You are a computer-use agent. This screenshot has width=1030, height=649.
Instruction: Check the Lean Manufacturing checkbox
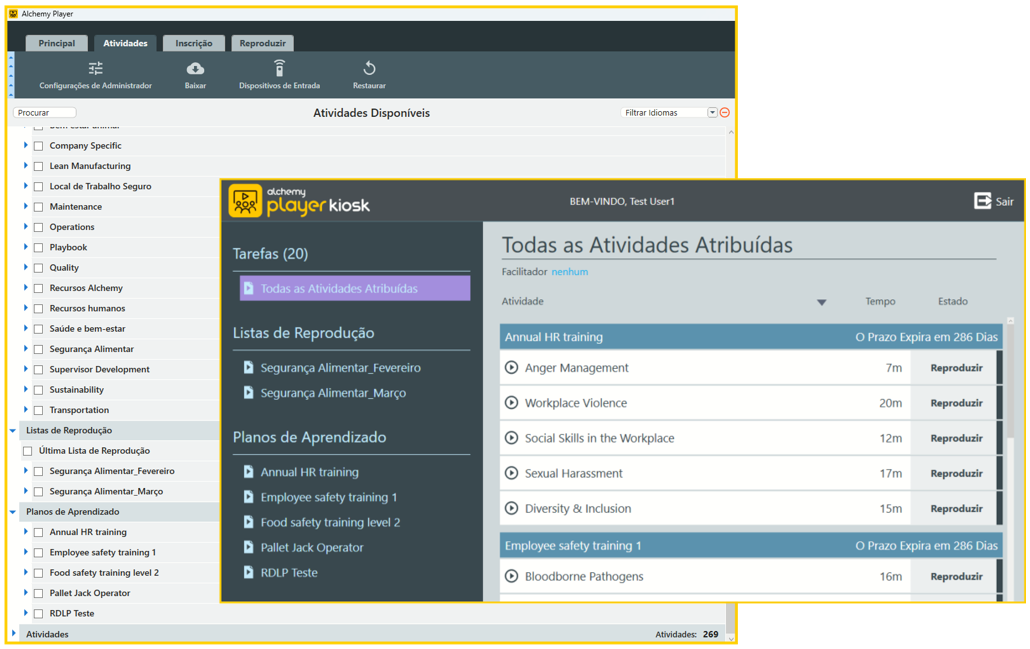(x=39, y=167)
